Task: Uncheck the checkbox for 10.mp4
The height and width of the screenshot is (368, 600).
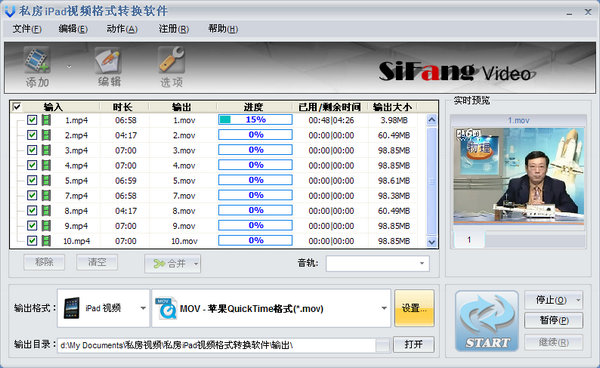Action: pyautogui.click(x=32, y=241)
